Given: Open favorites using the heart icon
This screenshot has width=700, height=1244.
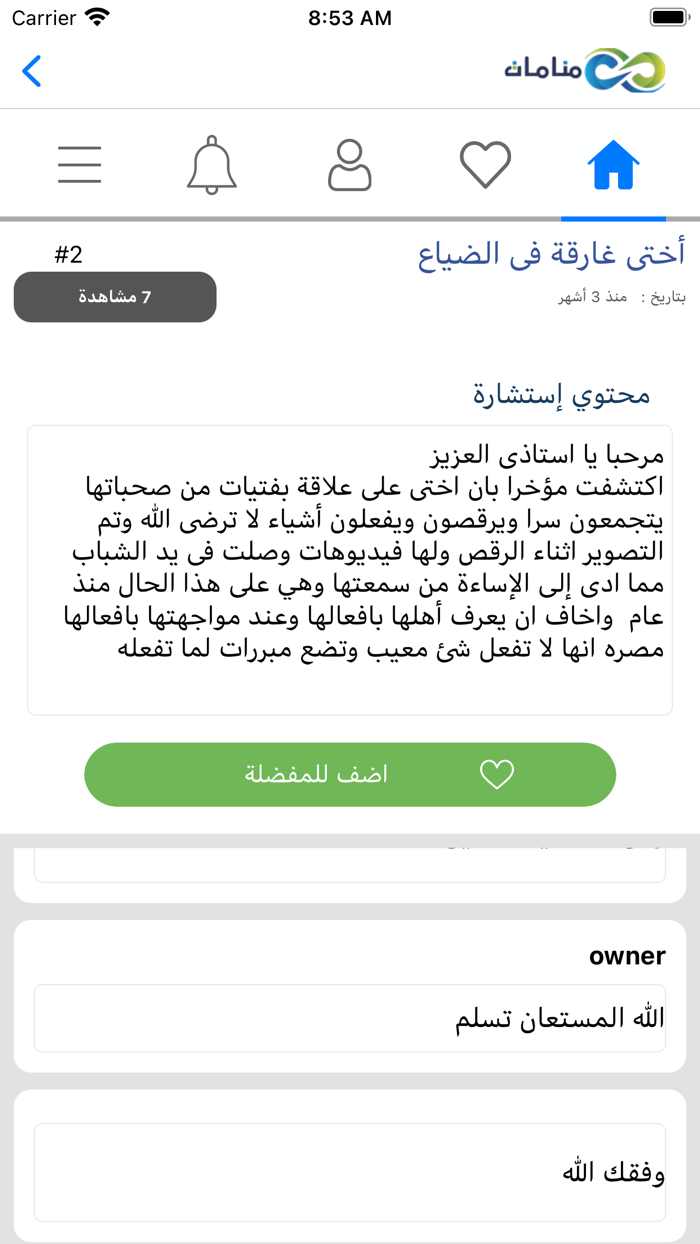Looking at the screenshot, I should coord(485,163).
